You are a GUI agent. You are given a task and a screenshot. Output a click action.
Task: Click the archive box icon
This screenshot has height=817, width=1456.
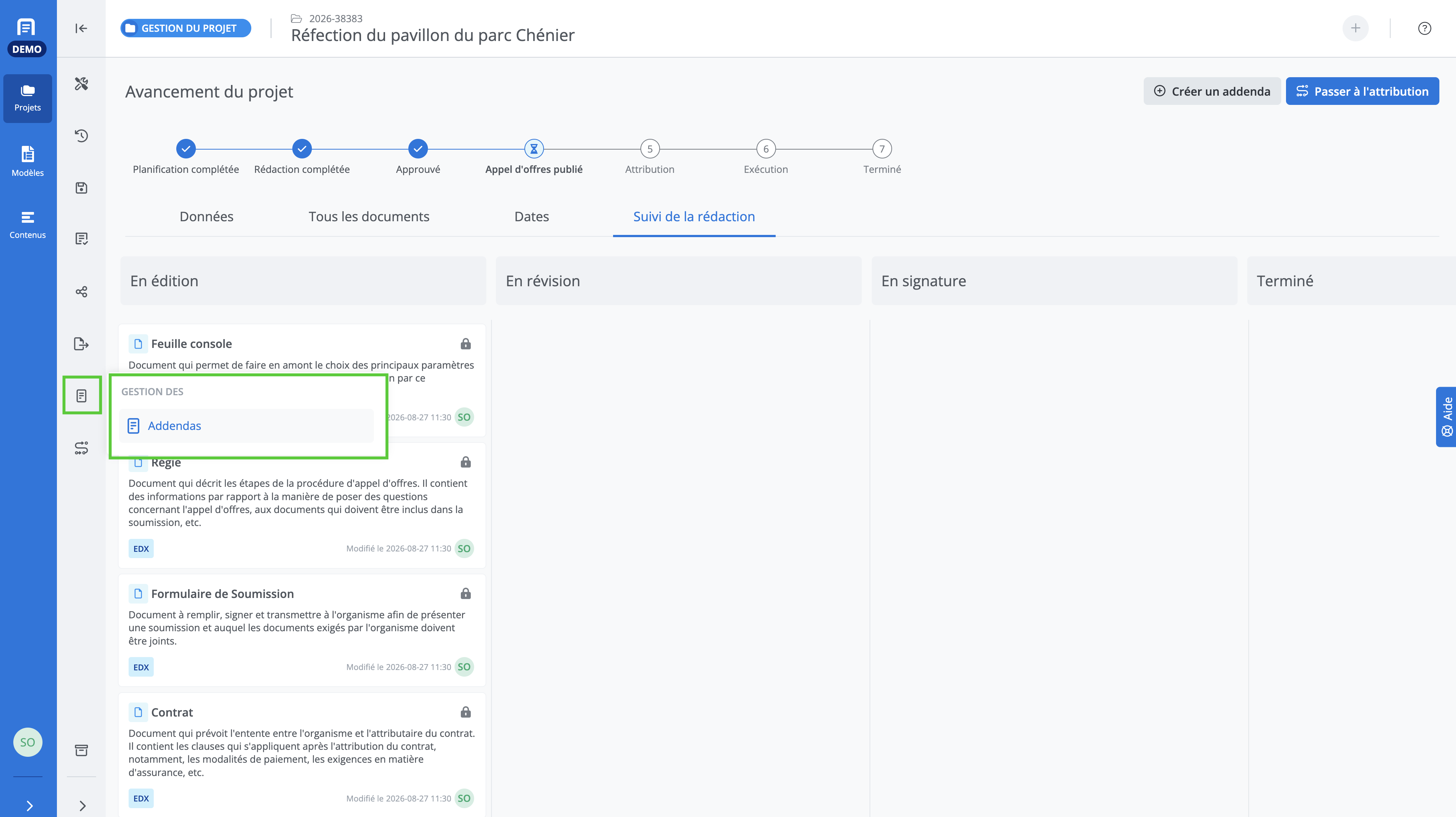81,750
